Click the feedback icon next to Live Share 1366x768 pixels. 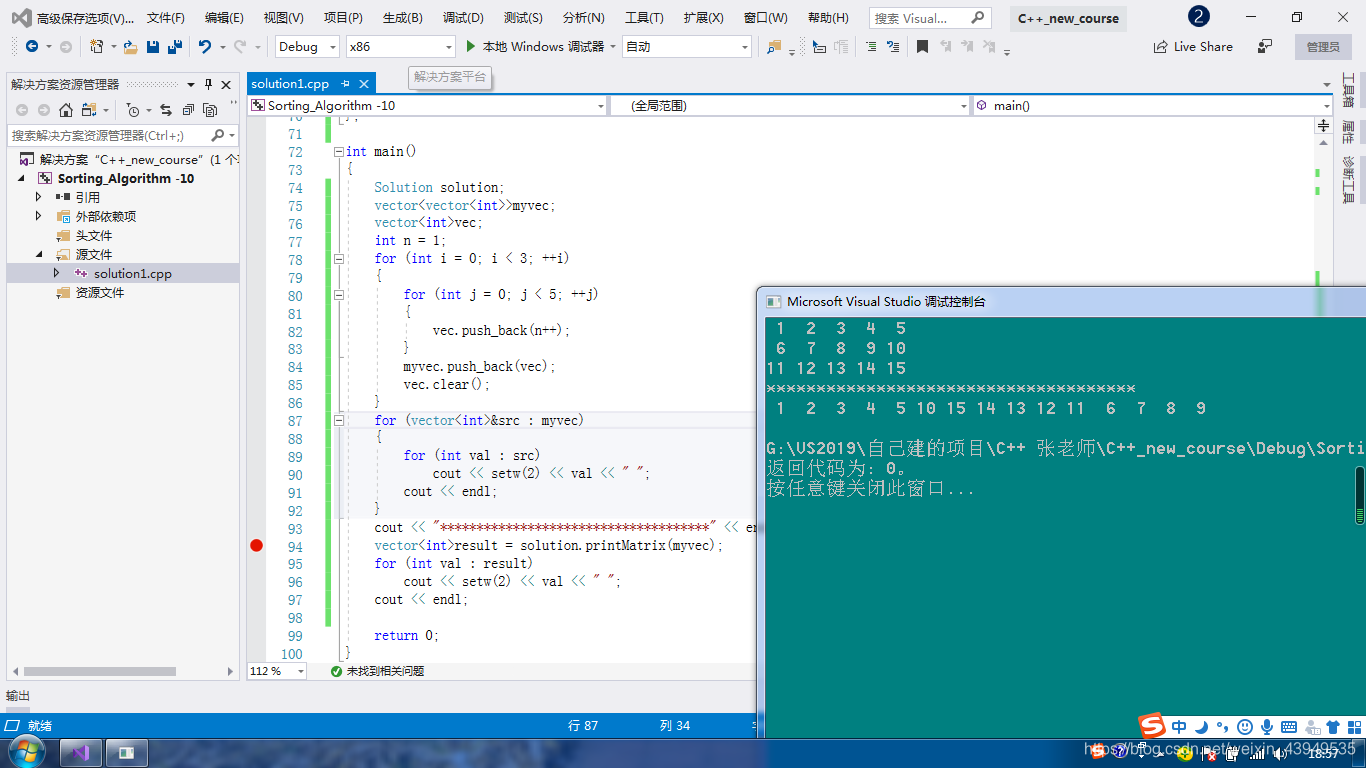[1265, 47]
